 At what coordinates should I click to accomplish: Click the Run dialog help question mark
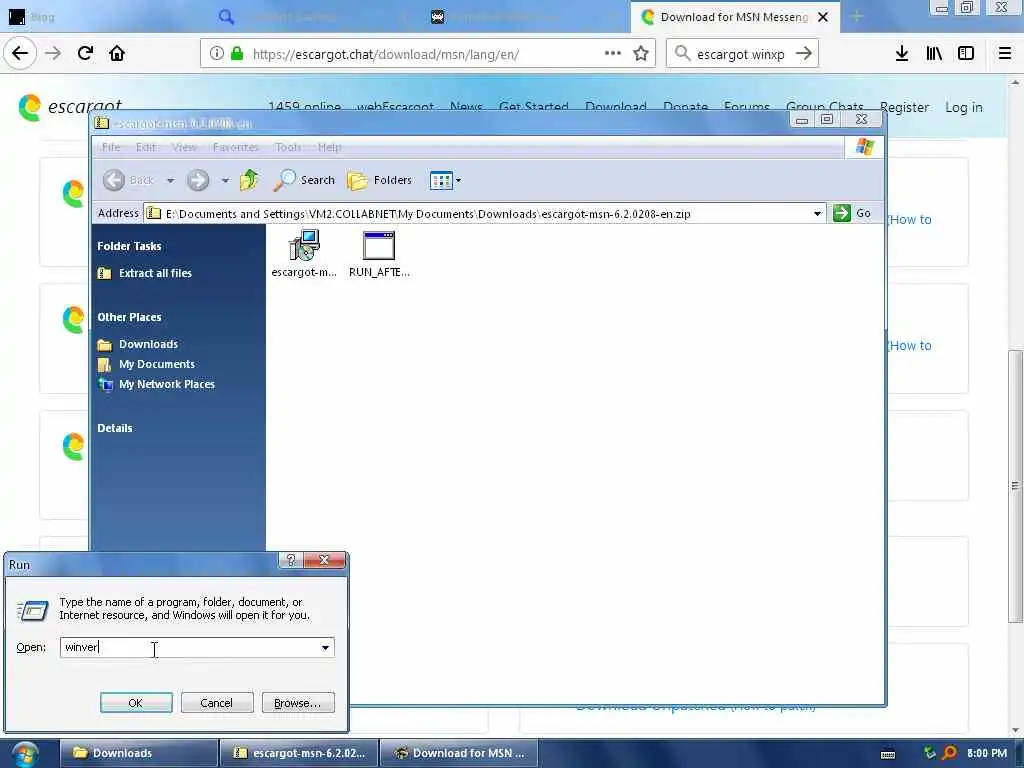click(291, 560)
